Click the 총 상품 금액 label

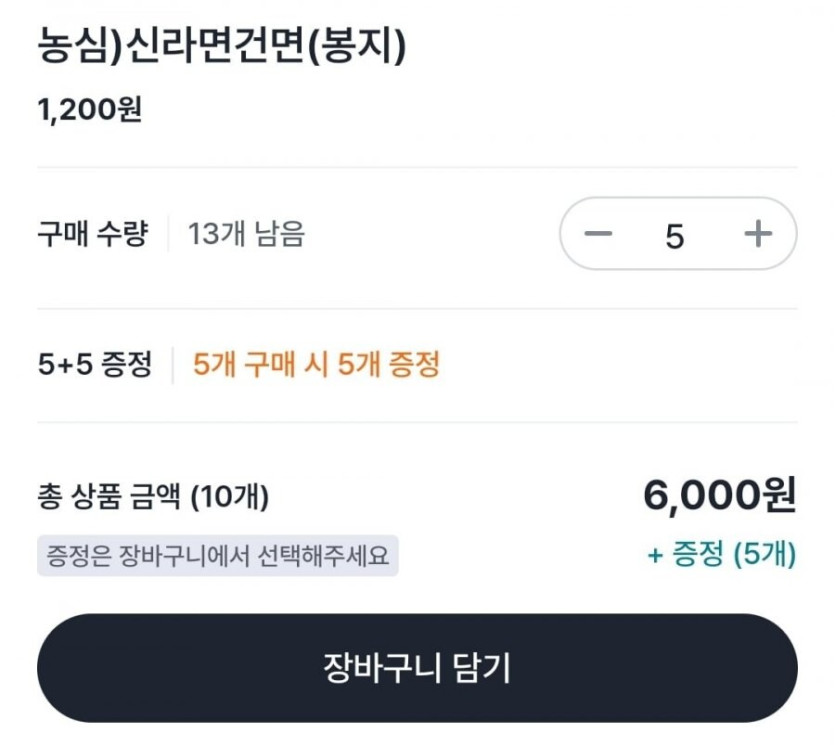109,496
